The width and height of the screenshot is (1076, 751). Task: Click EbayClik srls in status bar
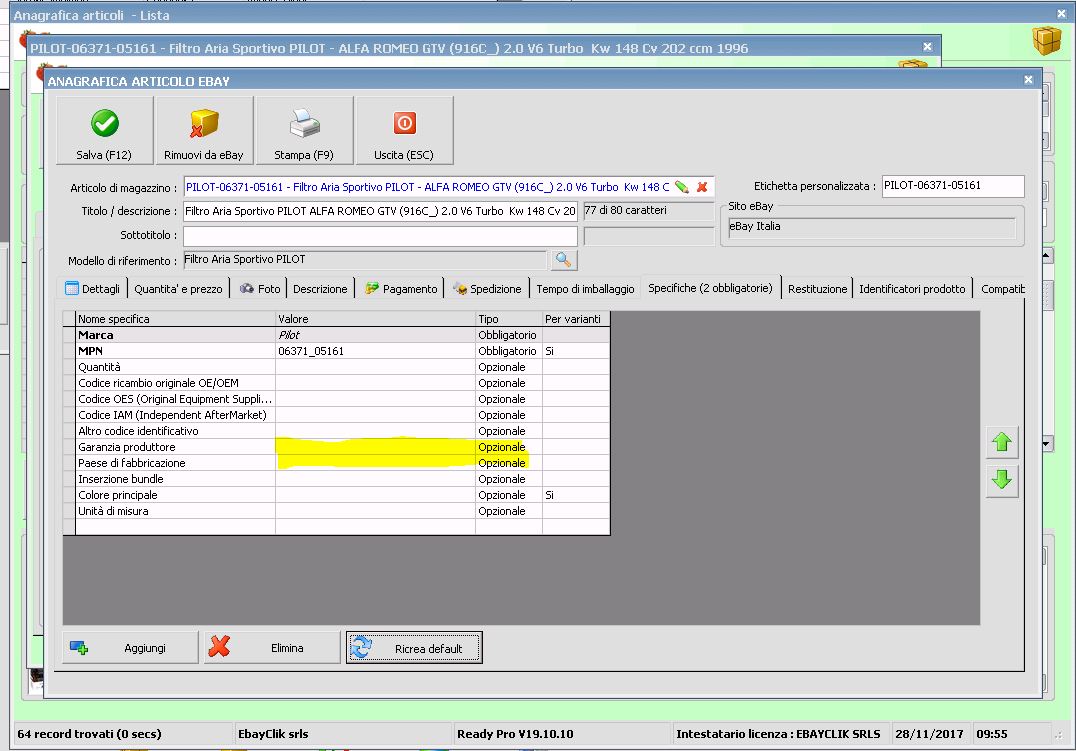click(x=273, y=734)
